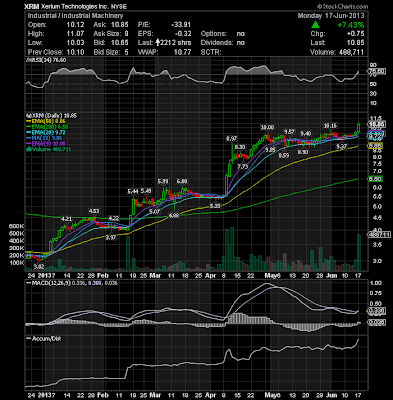Image resolution: width=393 pixels, height=400 pixels.
Task: Click the High value 11.07
Action: 75,34
